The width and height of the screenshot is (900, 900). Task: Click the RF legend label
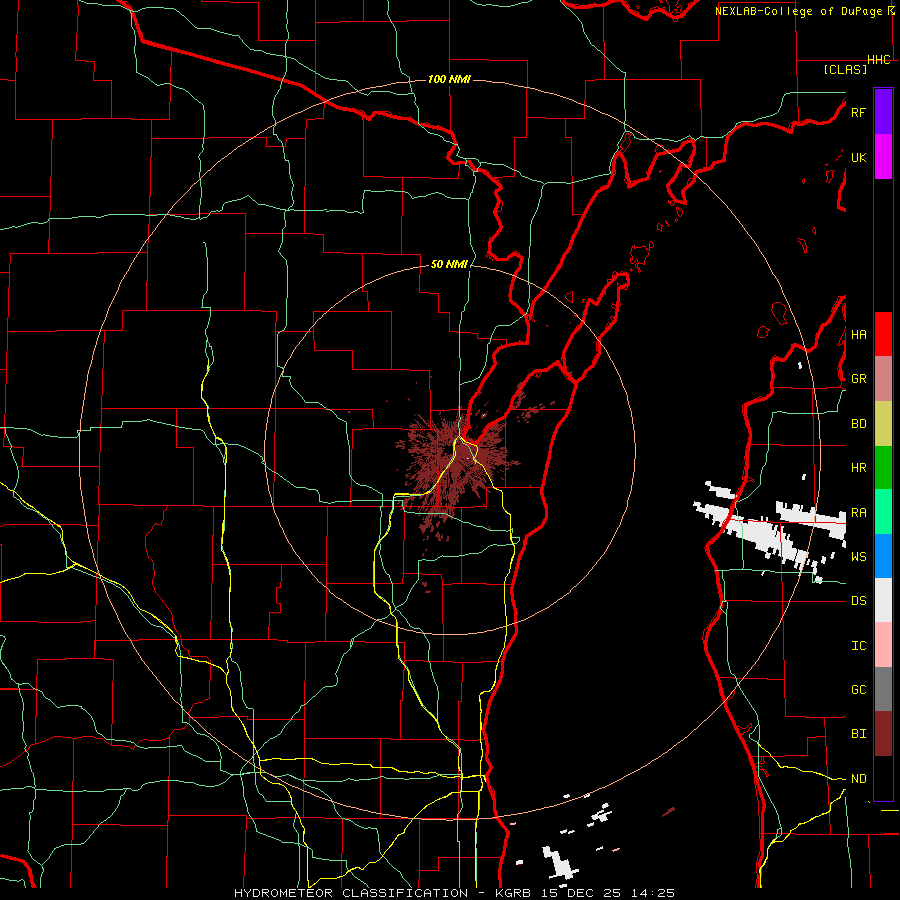pos(858,112)
